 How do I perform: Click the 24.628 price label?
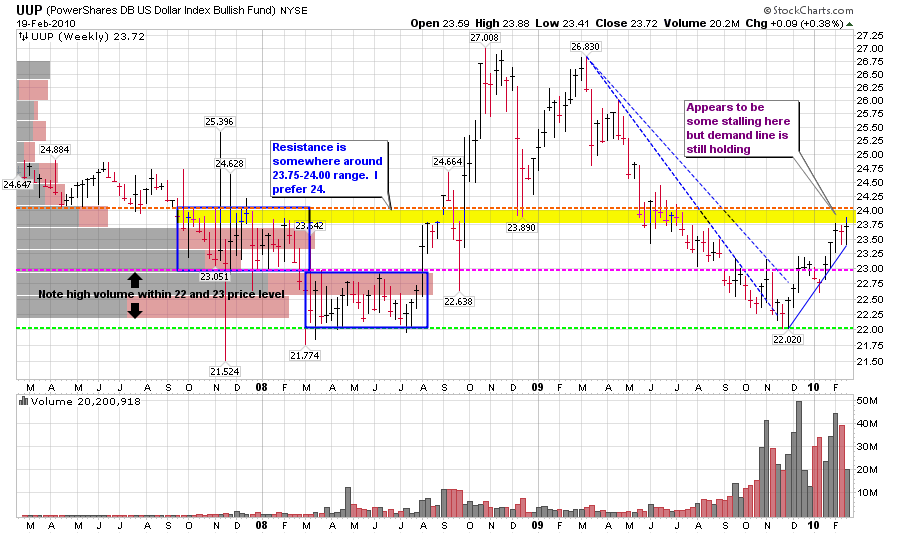pos(230,164)
